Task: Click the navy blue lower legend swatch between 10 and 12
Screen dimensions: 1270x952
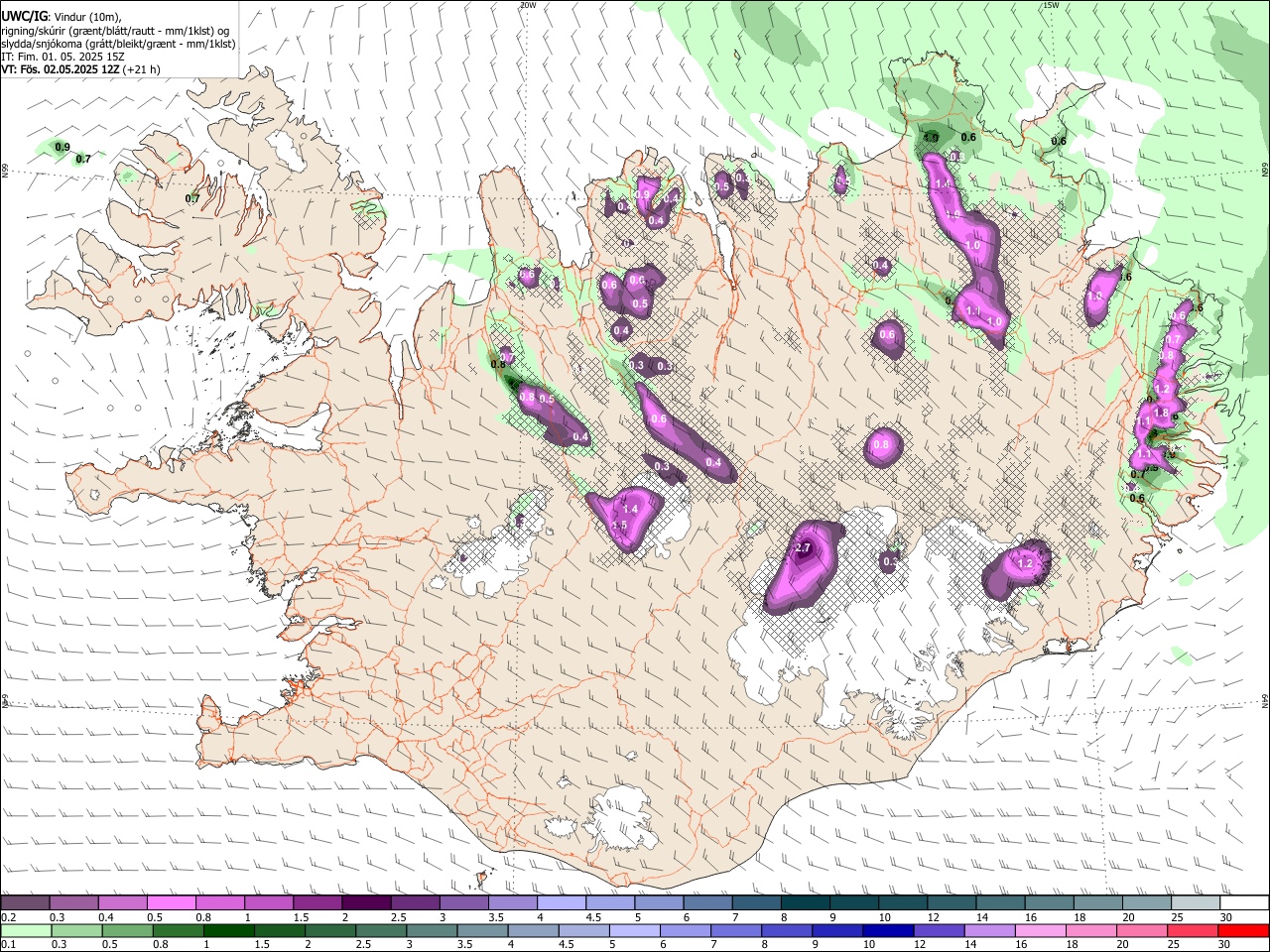Action: [887, 930]
